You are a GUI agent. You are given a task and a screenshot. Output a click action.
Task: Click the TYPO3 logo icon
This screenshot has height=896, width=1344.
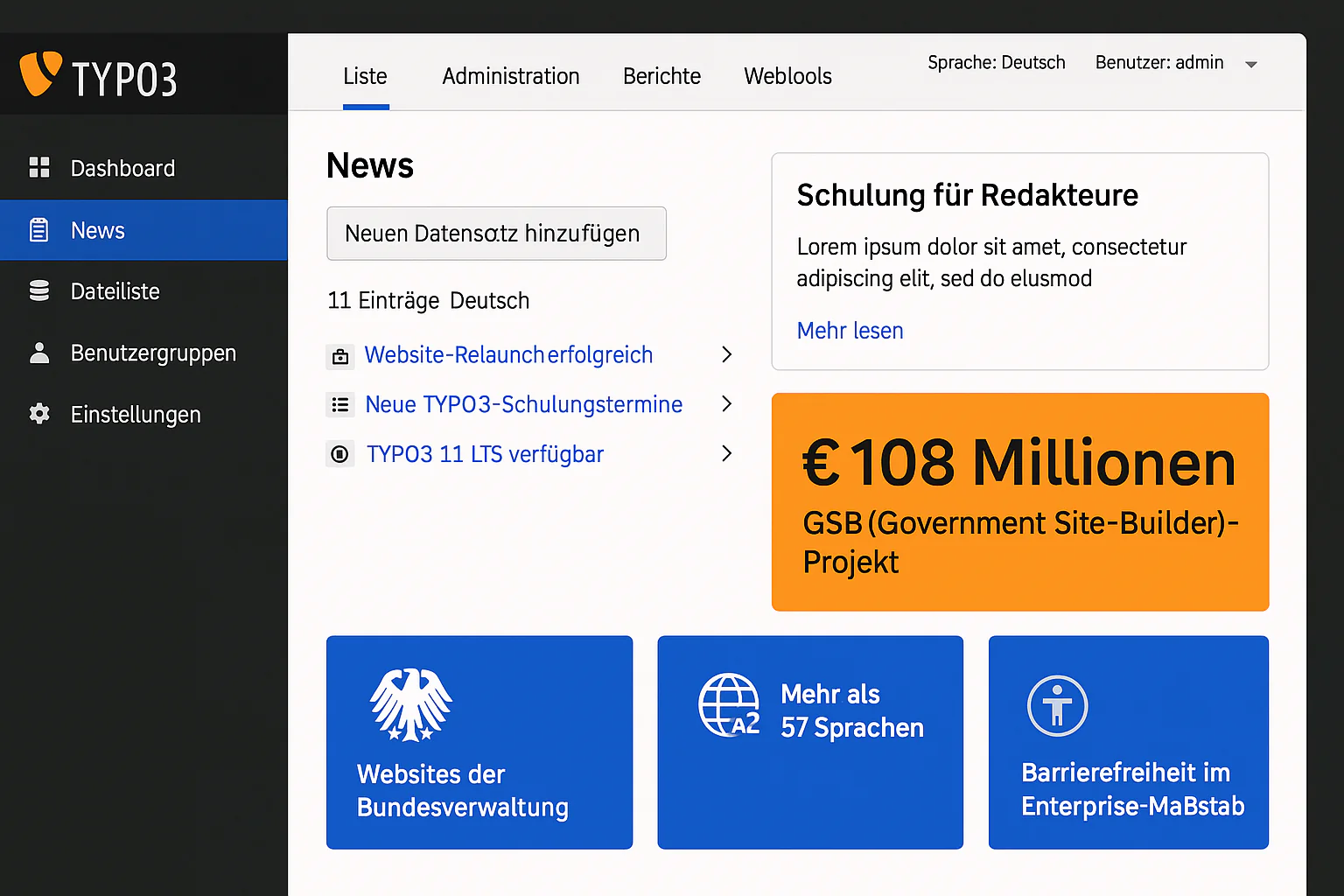[x=39, y=74]
